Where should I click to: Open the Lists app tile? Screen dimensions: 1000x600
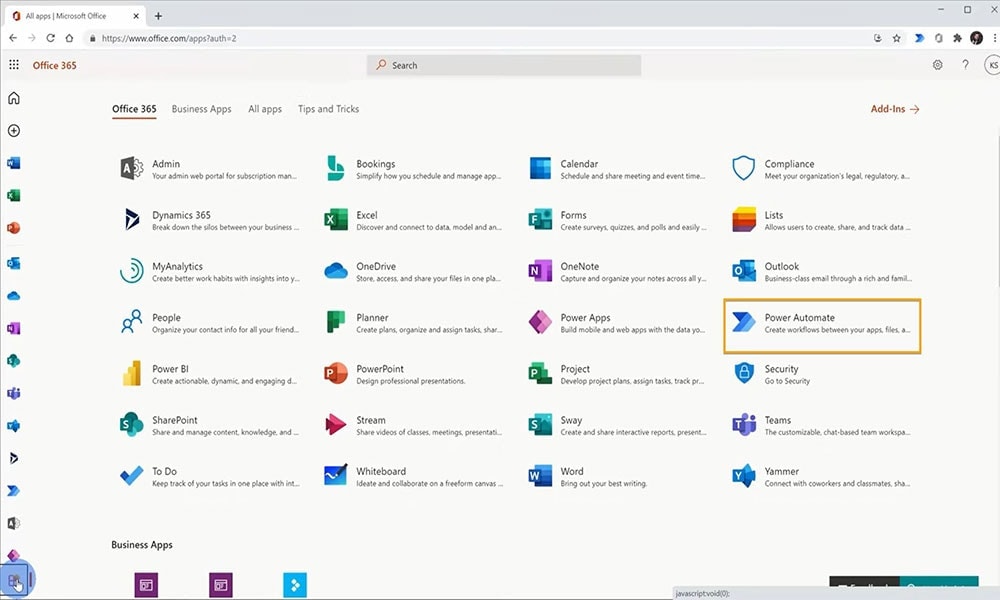click(821, 220)
